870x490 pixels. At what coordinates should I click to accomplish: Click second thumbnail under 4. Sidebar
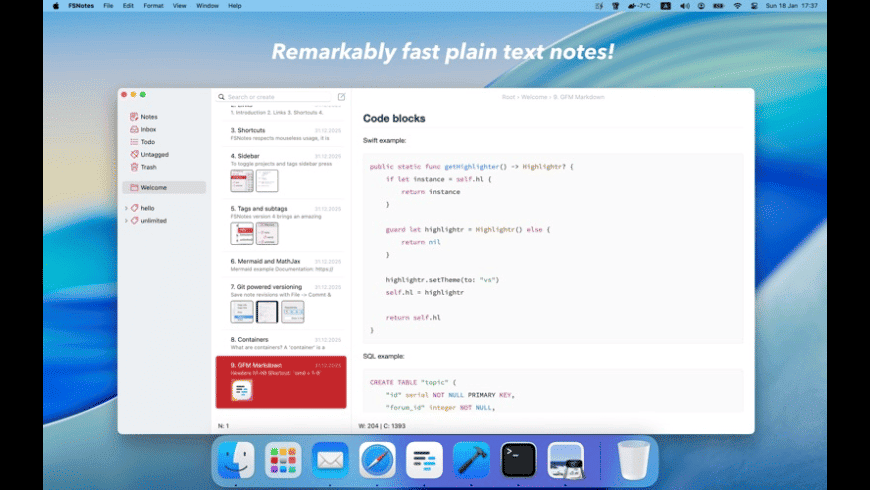(267, 181)
